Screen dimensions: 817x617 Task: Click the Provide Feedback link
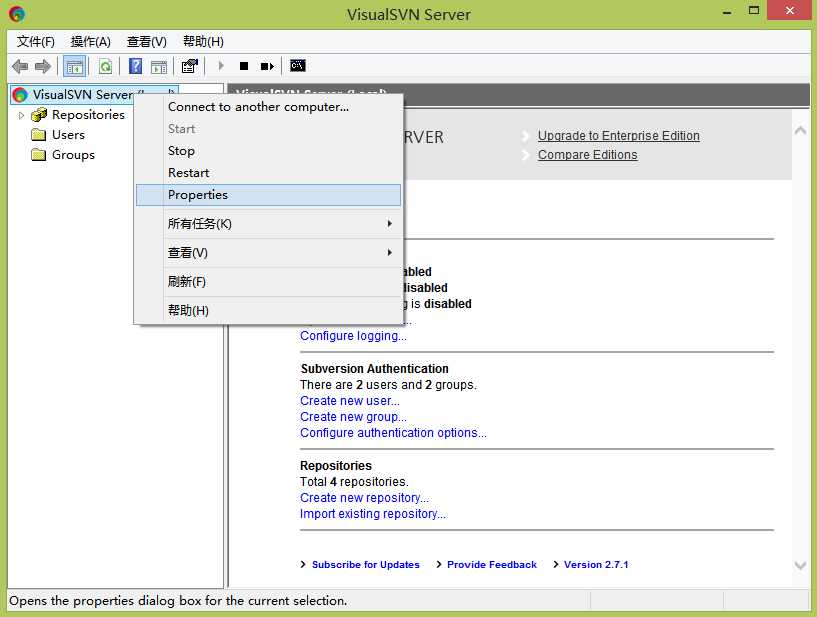point(492,564)
